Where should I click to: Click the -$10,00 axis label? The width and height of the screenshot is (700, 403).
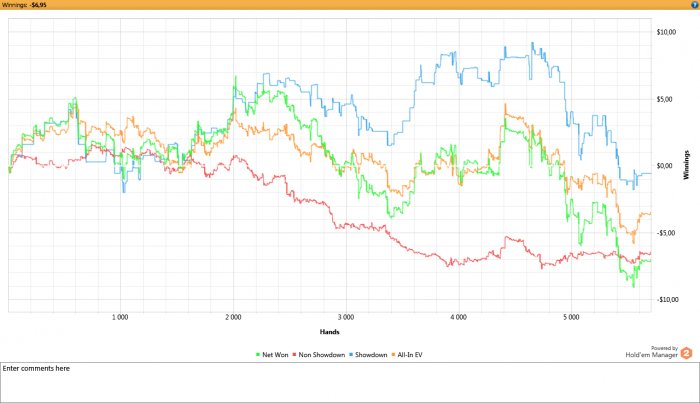coord(667,299)
